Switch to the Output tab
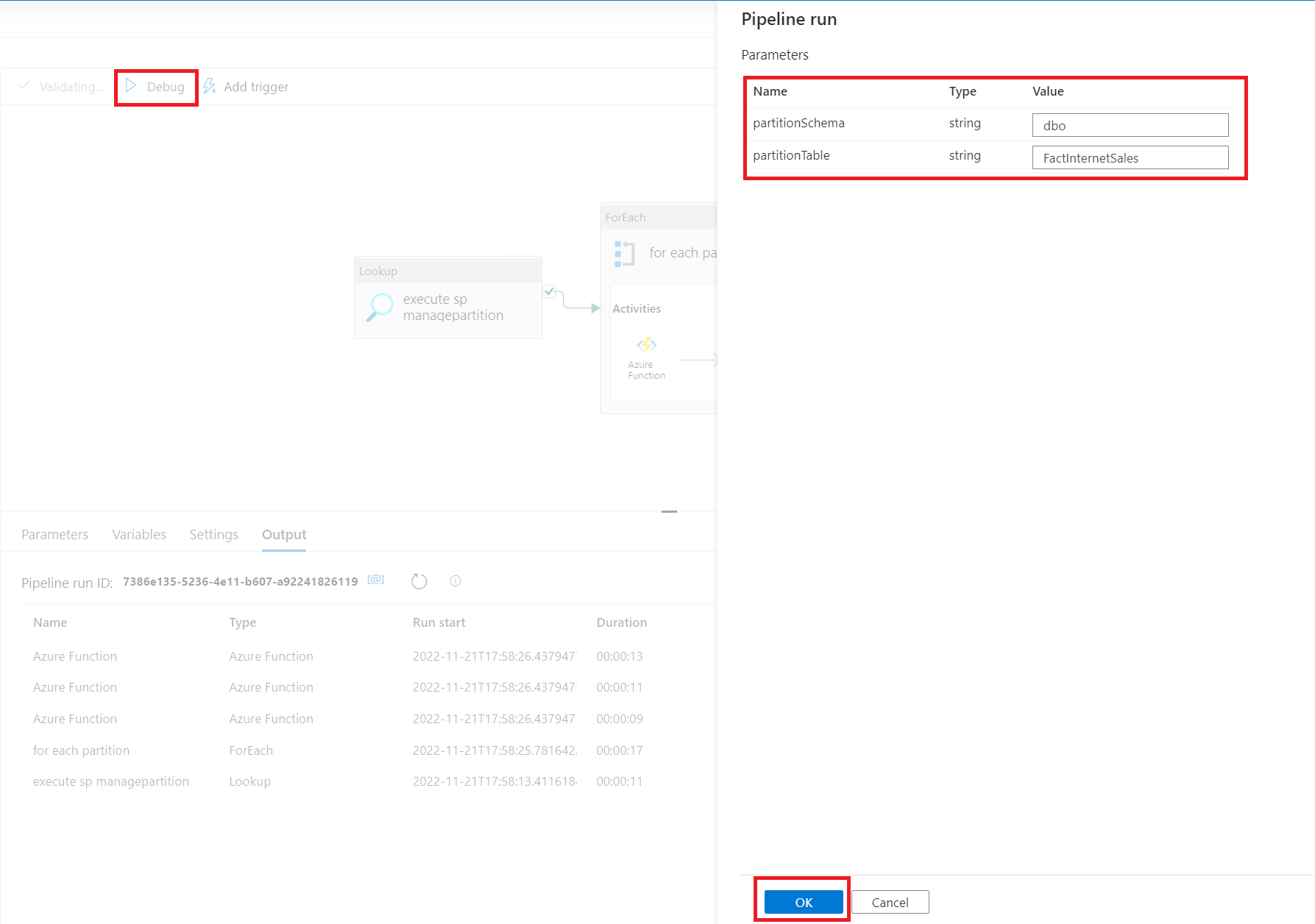 tap(283, 534)
